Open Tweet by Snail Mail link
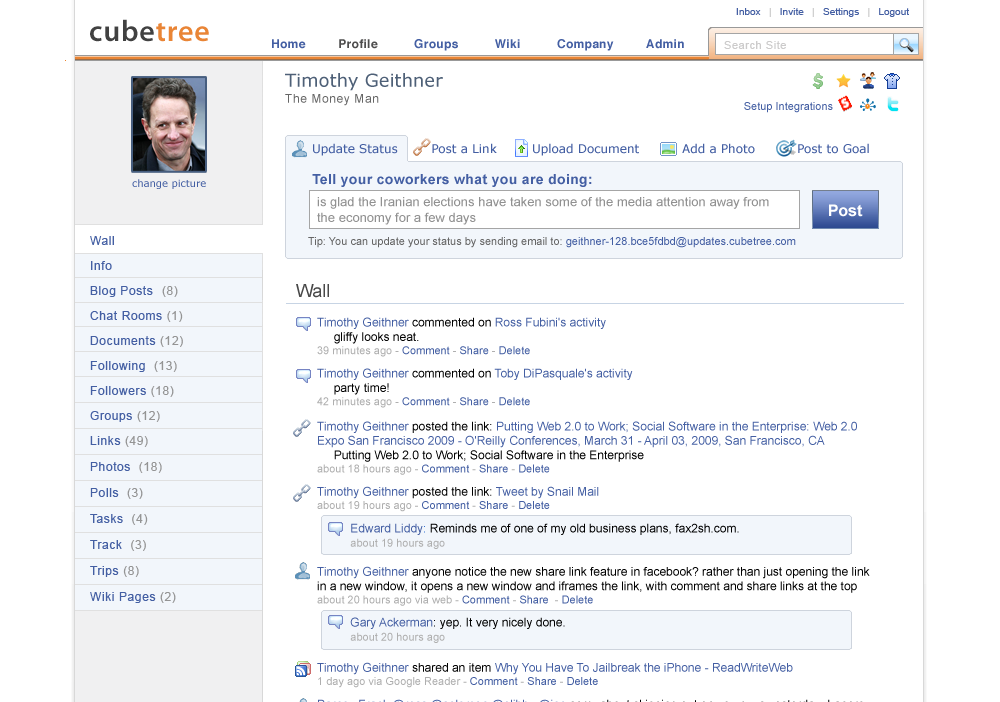This screenshot has height=702, width=1000. pyautogui.click(x=547, y=492)
